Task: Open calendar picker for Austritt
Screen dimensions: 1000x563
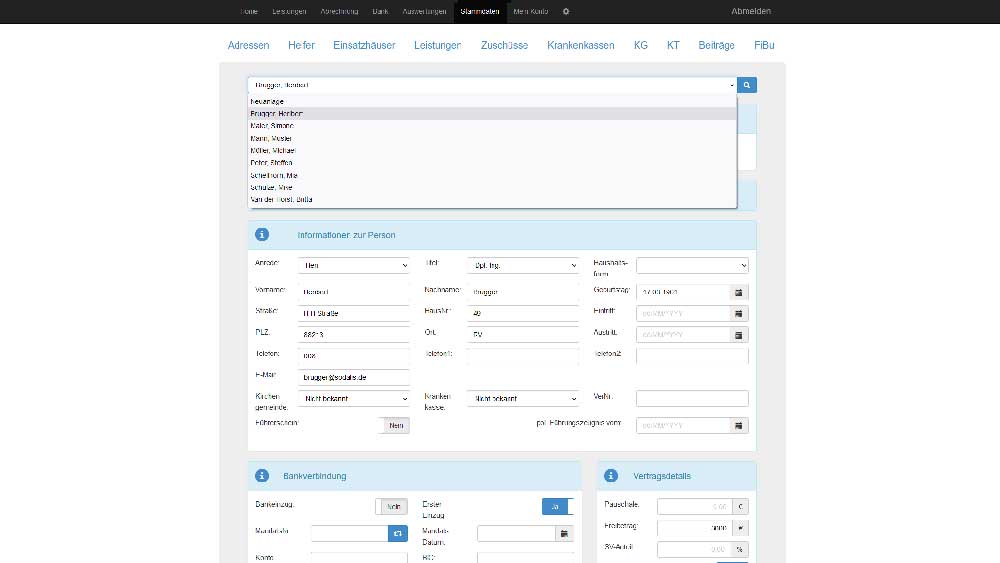Action: [x=739, y=335]
